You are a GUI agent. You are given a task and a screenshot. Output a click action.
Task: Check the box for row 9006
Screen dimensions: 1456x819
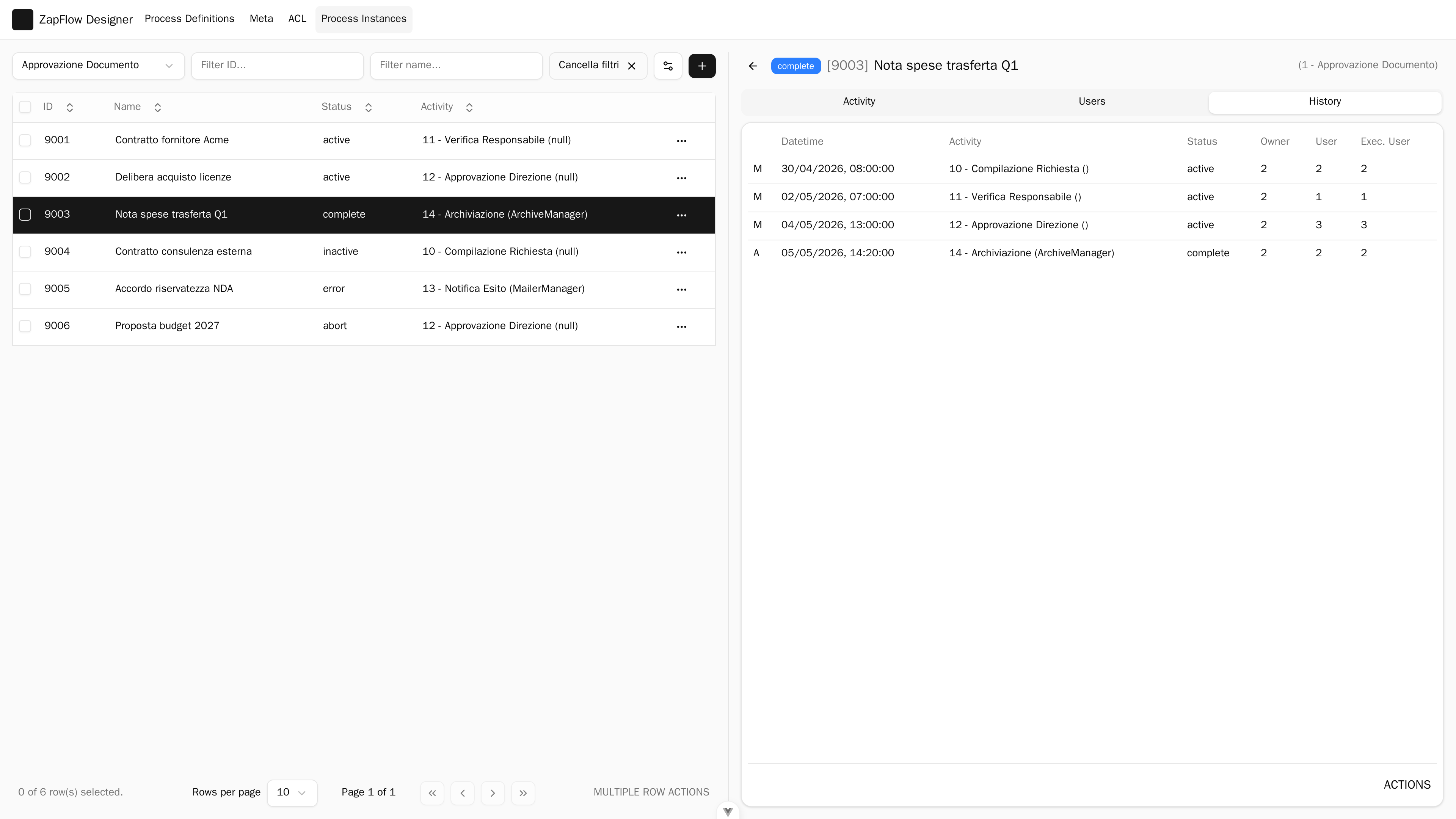pos(25,326)
